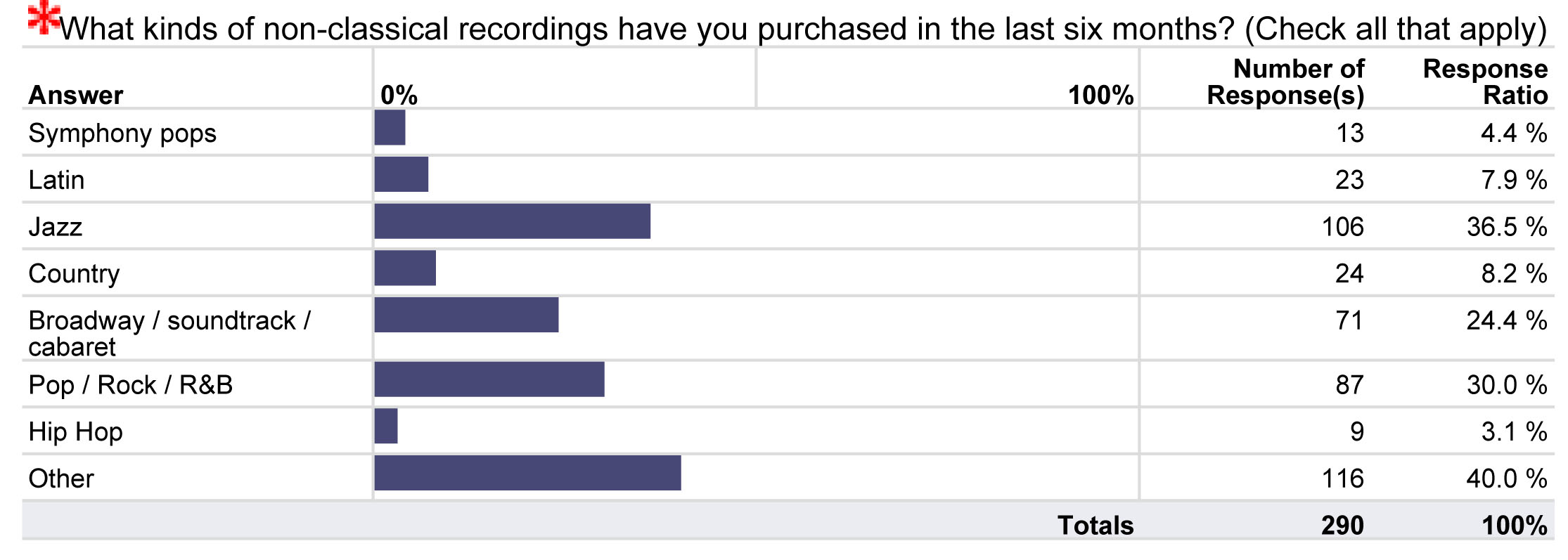Click the Hip Hop response bar
Viewport: 1568px width, 560px height.
tap(386, 426)
